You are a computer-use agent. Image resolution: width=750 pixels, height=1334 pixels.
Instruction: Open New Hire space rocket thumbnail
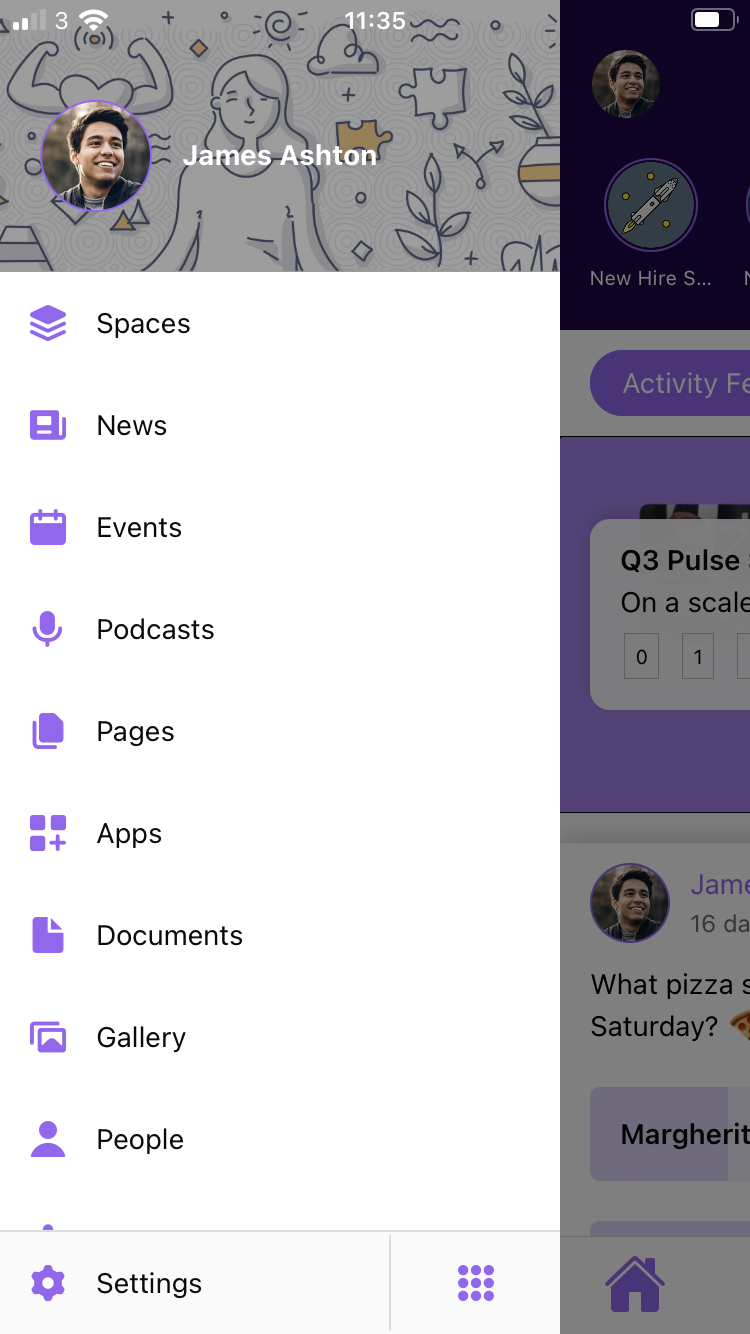(x=651, y=206)
